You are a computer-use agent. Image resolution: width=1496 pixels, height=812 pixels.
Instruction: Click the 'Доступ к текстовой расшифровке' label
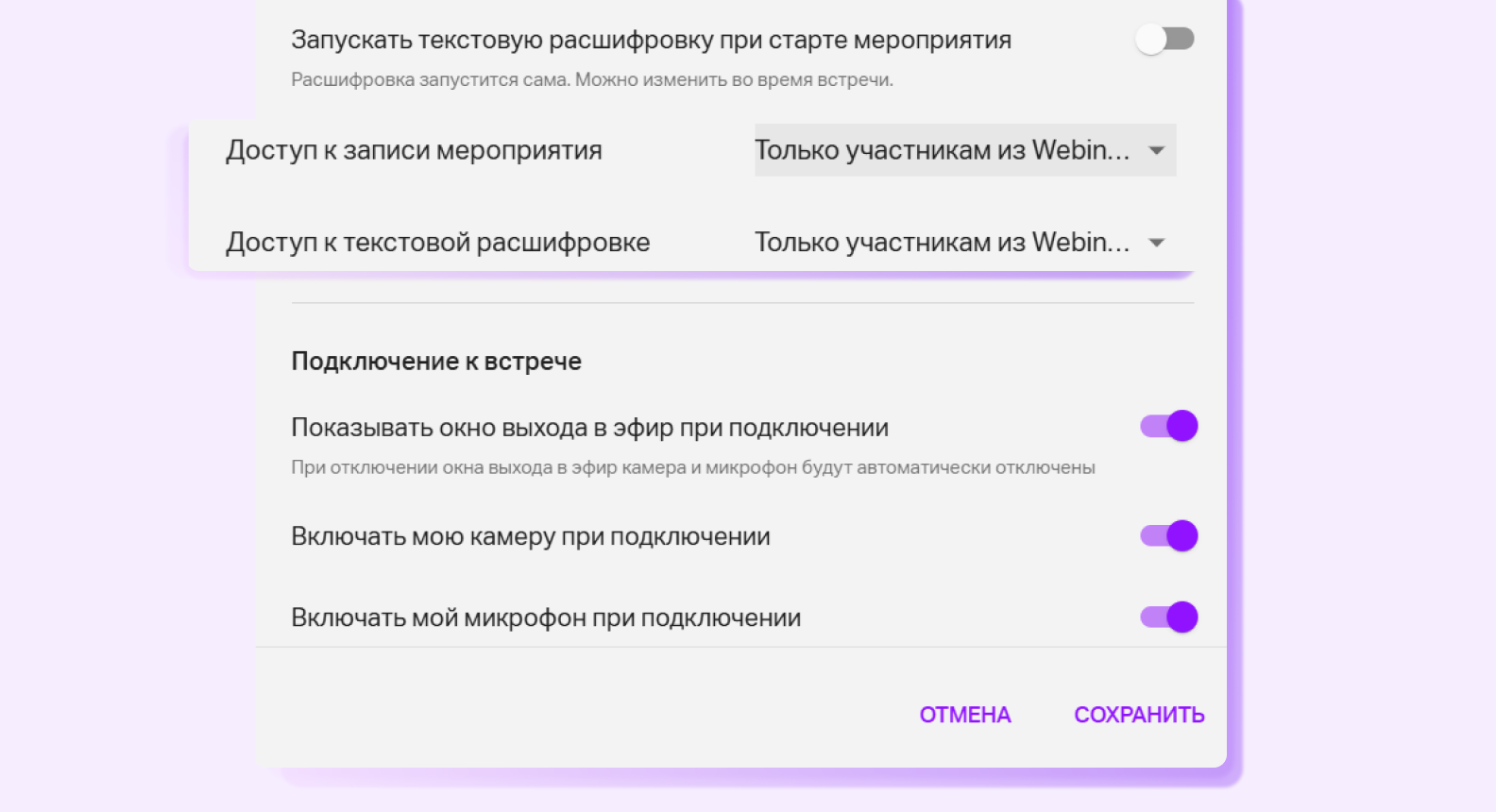[x=437, y=243]
